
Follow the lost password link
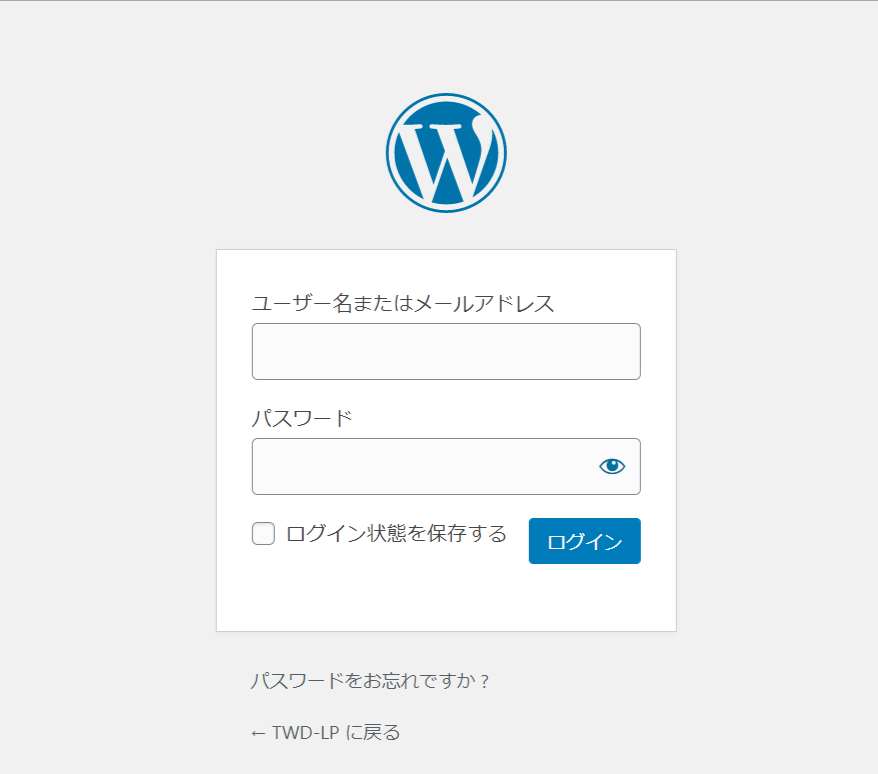pyautogui.click(x=373, y=679)
